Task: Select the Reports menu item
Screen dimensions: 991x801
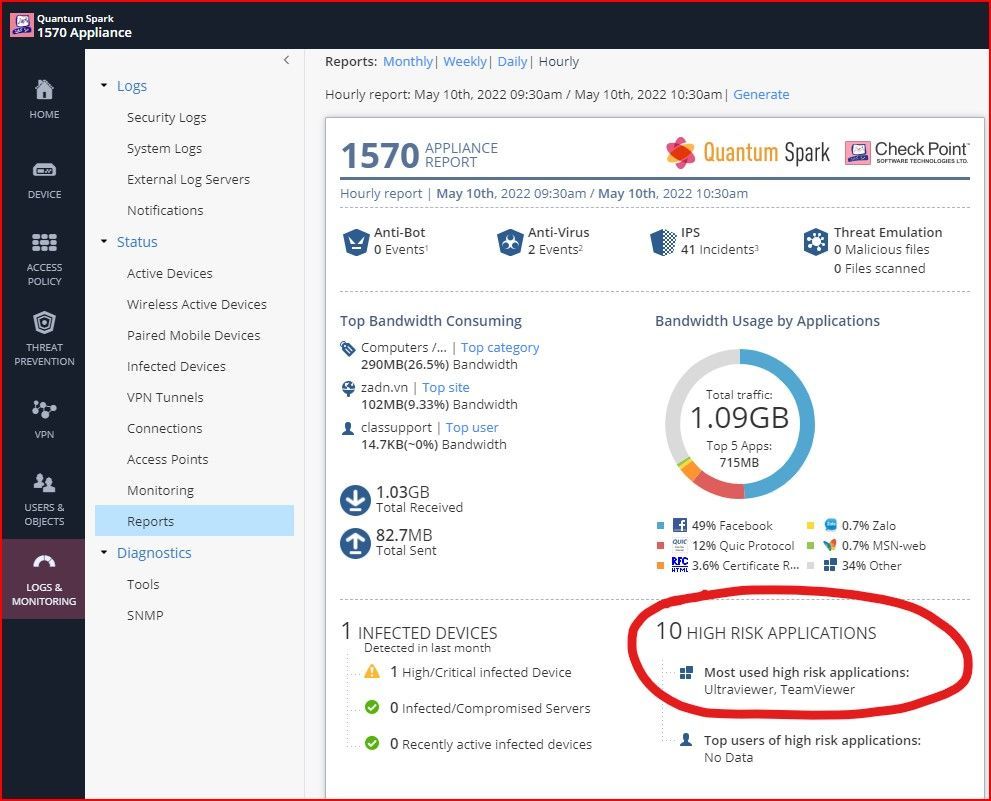Action: (195, 521)
